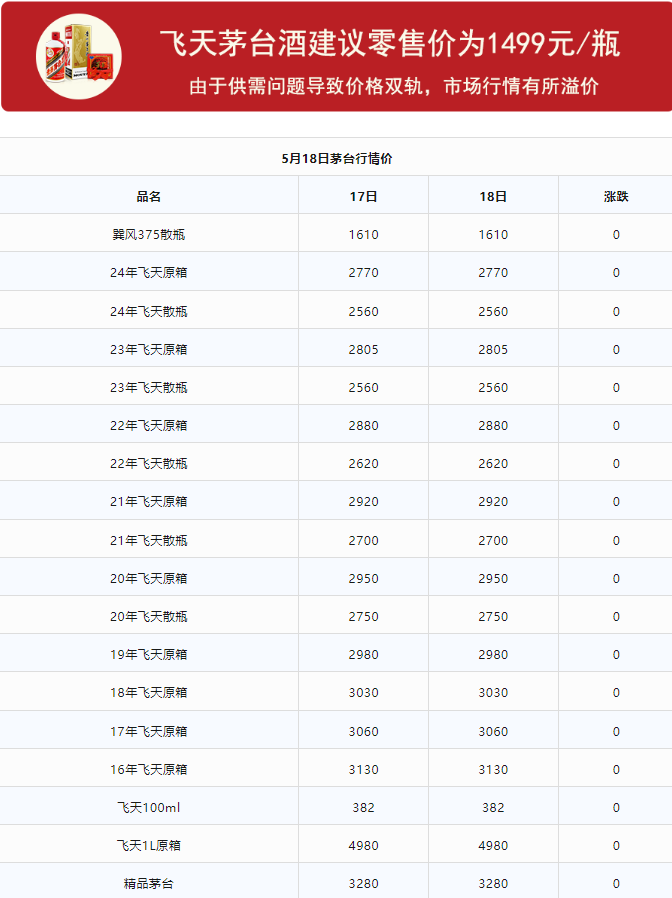Select the 飞天1L原箱 product name

[149, 845]
